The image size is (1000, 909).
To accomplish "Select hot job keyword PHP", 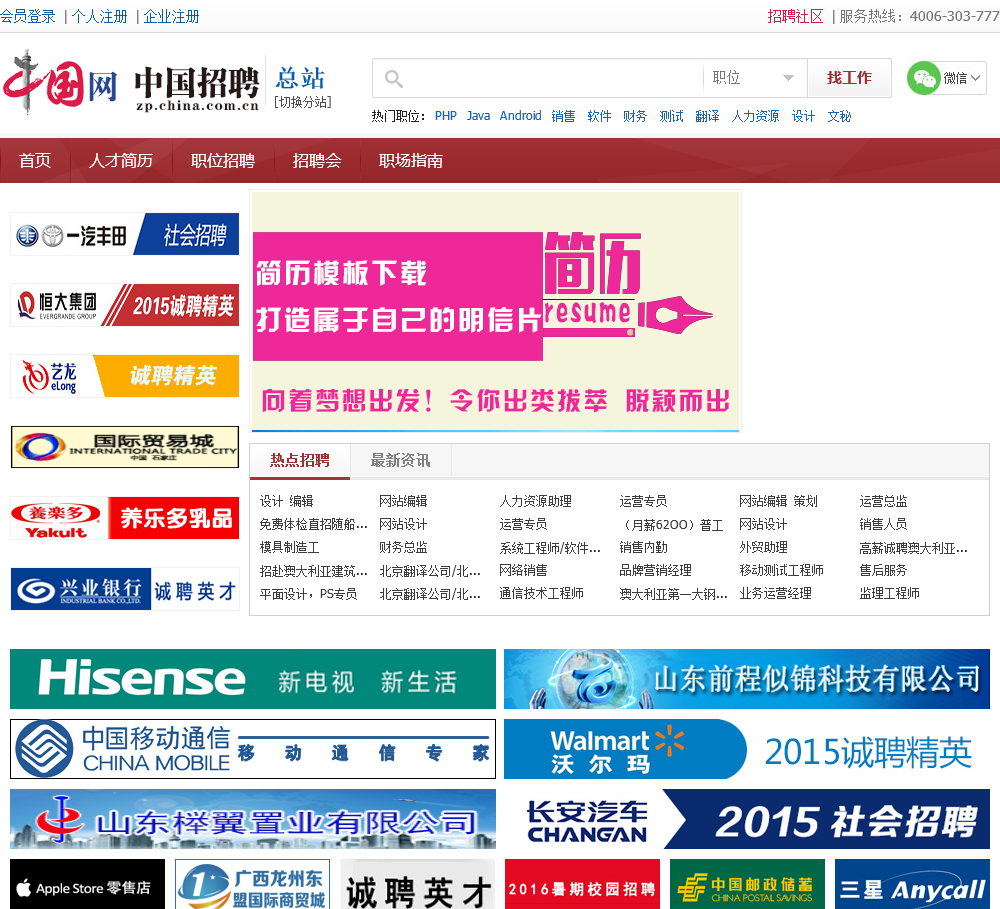I will (446, 116).
